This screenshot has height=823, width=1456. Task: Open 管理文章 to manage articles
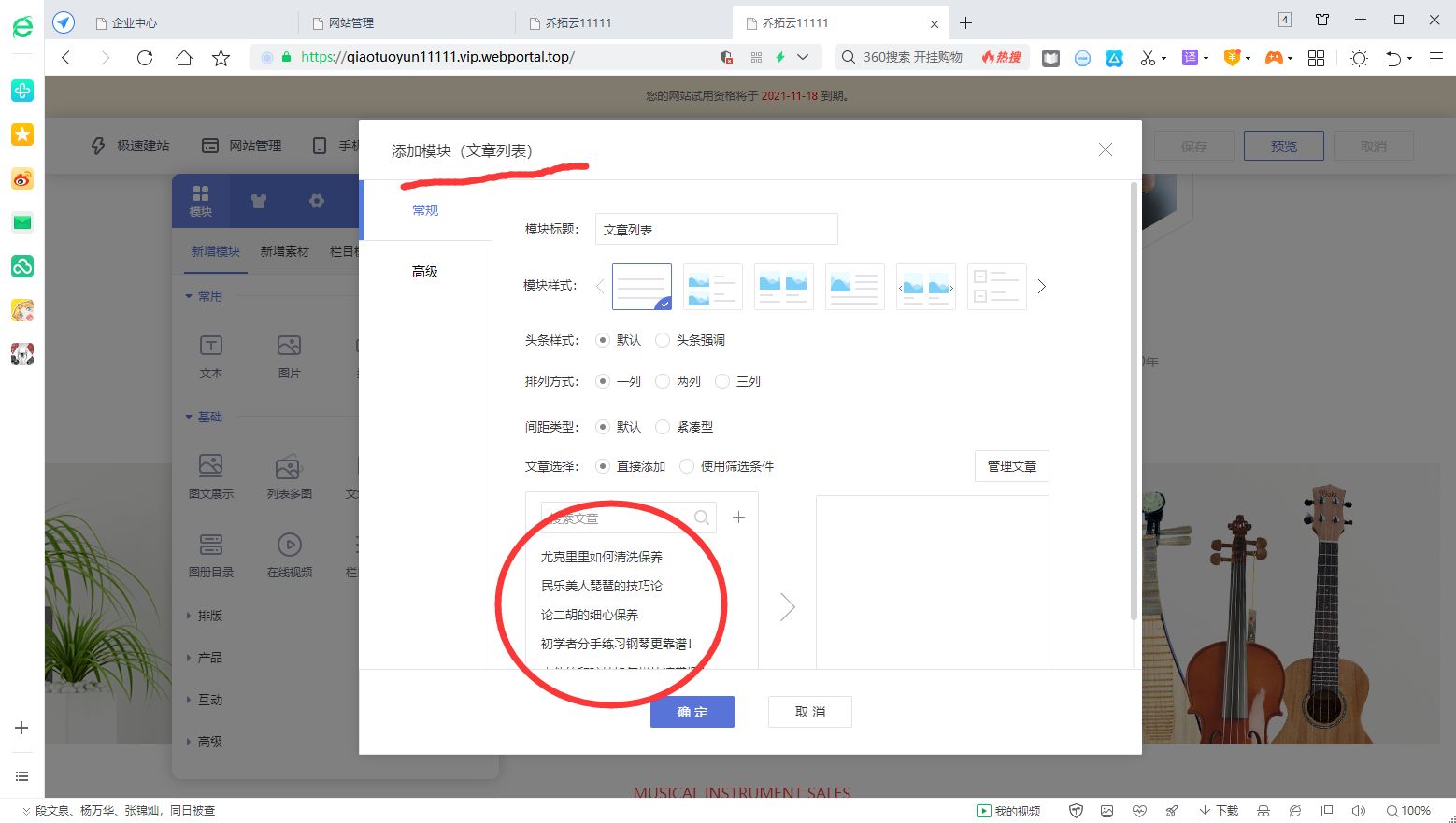point(1011,466)
